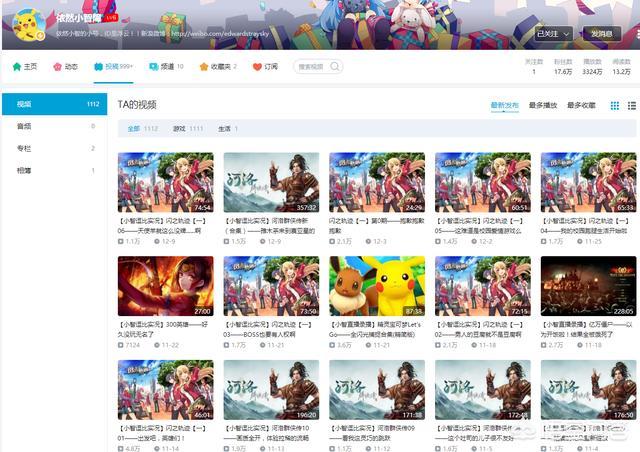Click the 关注数 stat
The height and width of the screenshot is (452, 640).
pyautogui.click(x=534, y=67)
